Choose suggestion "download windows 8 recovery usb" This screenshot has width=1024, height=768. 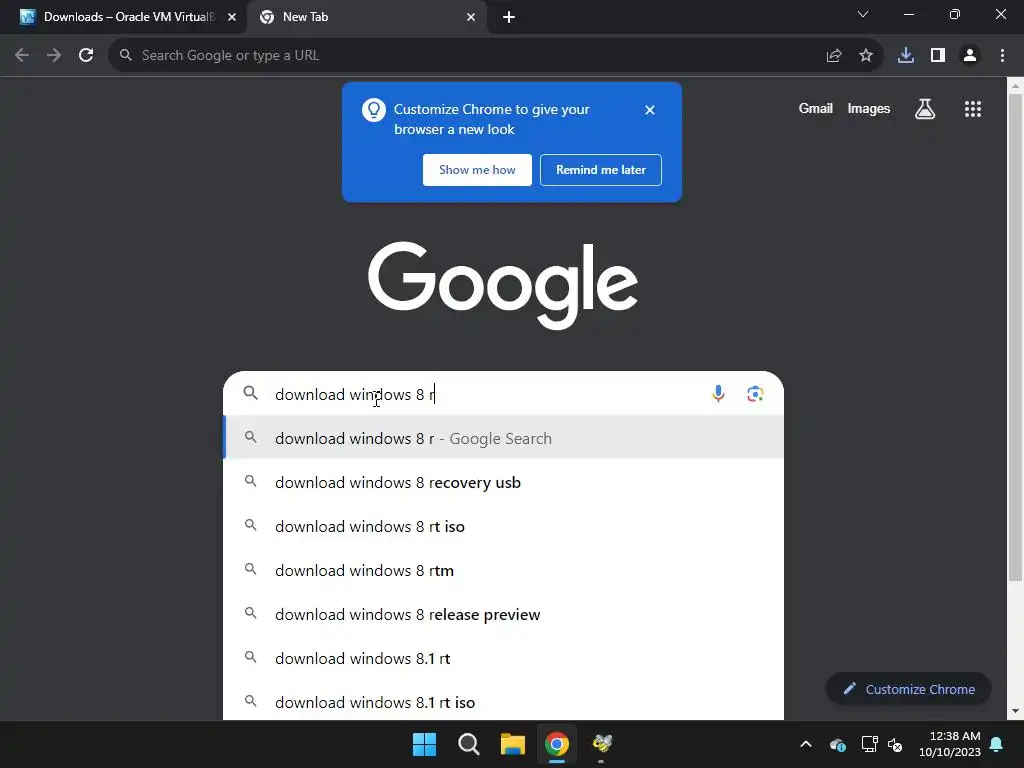tap(504, 482)
